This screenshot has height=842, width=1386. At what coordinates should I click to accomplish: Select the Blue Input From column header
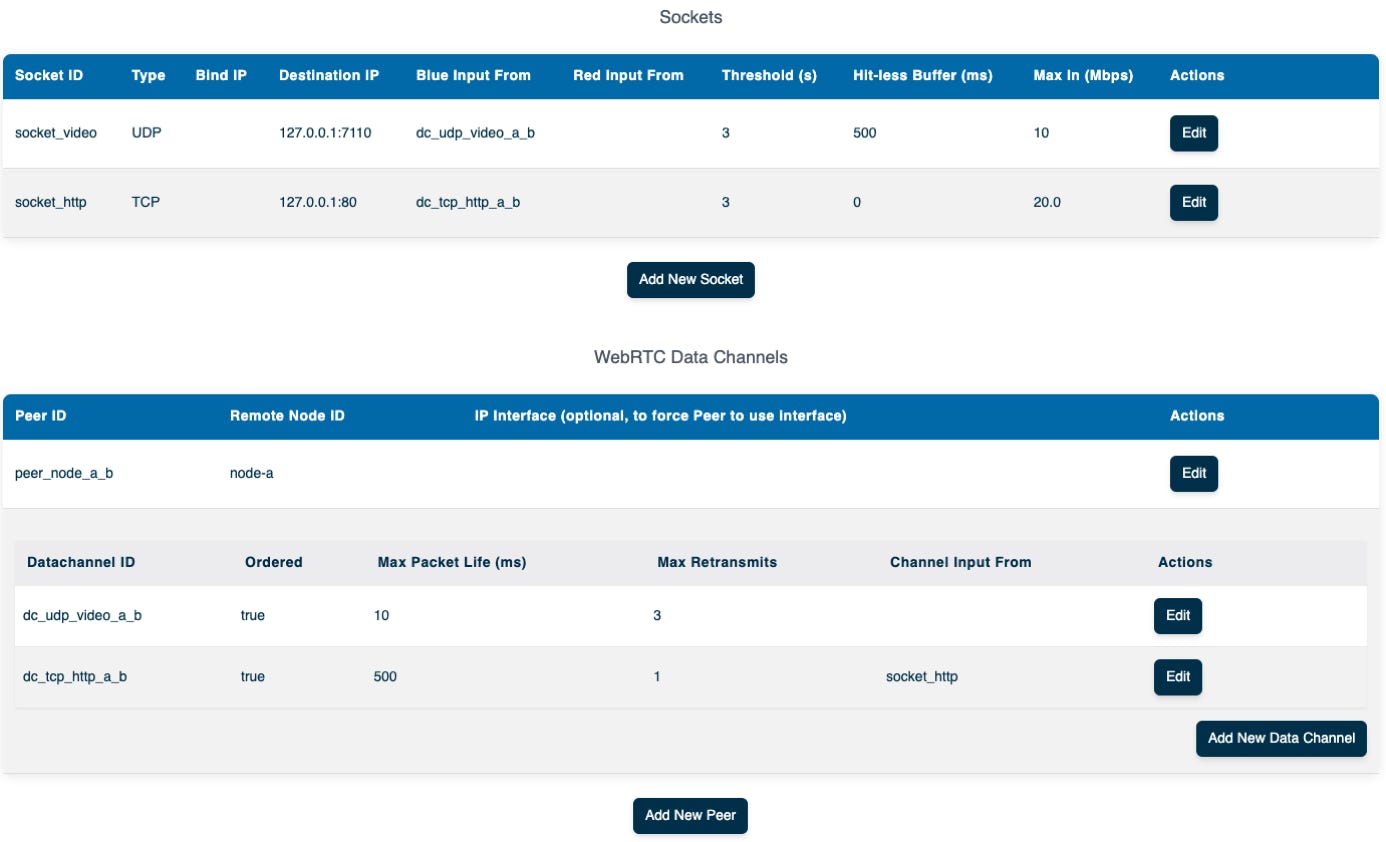click(473, 76)
